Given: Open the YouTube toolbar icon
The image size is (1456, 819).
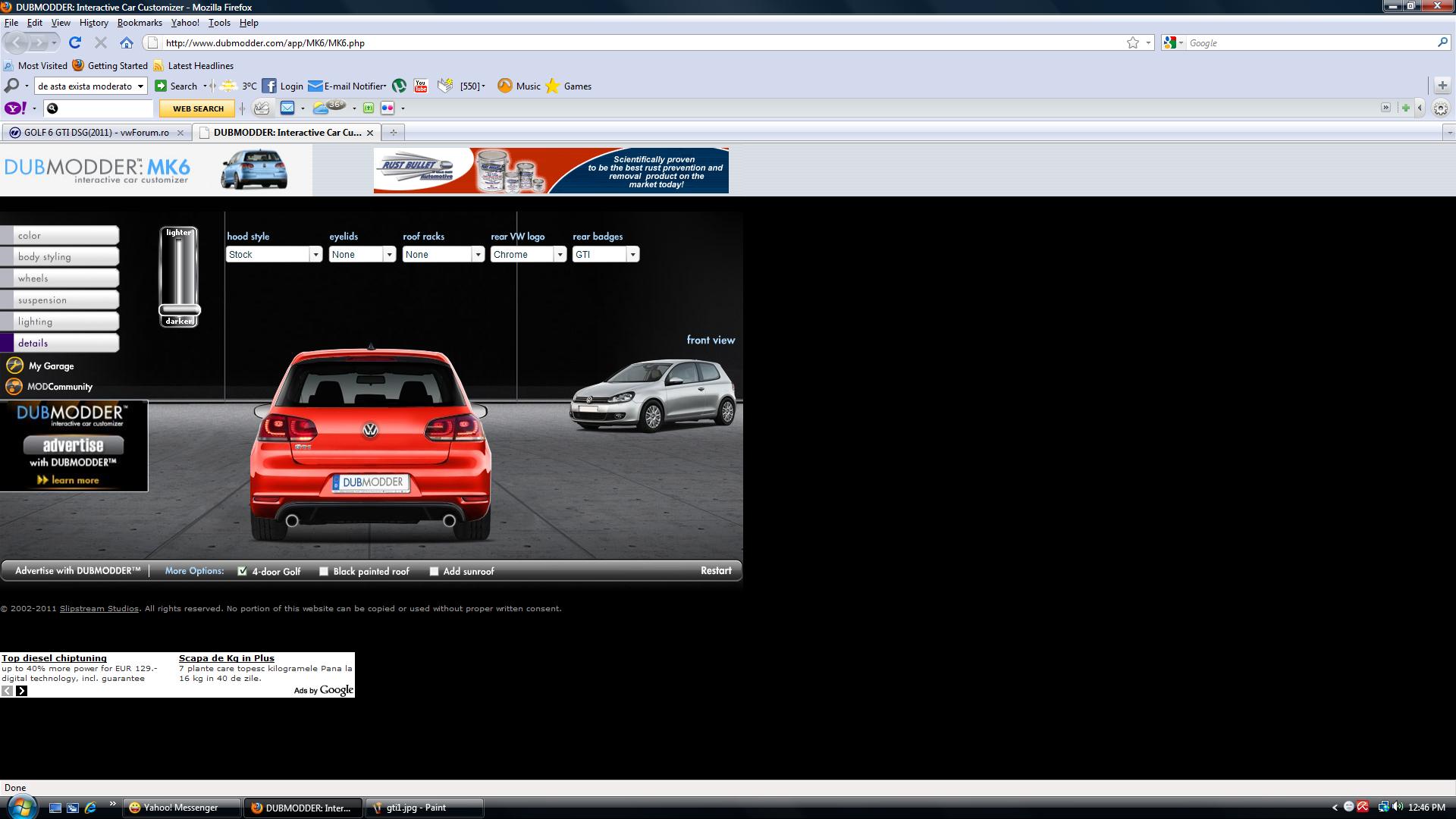Looking at the screenshot, I should click(421, 86).
